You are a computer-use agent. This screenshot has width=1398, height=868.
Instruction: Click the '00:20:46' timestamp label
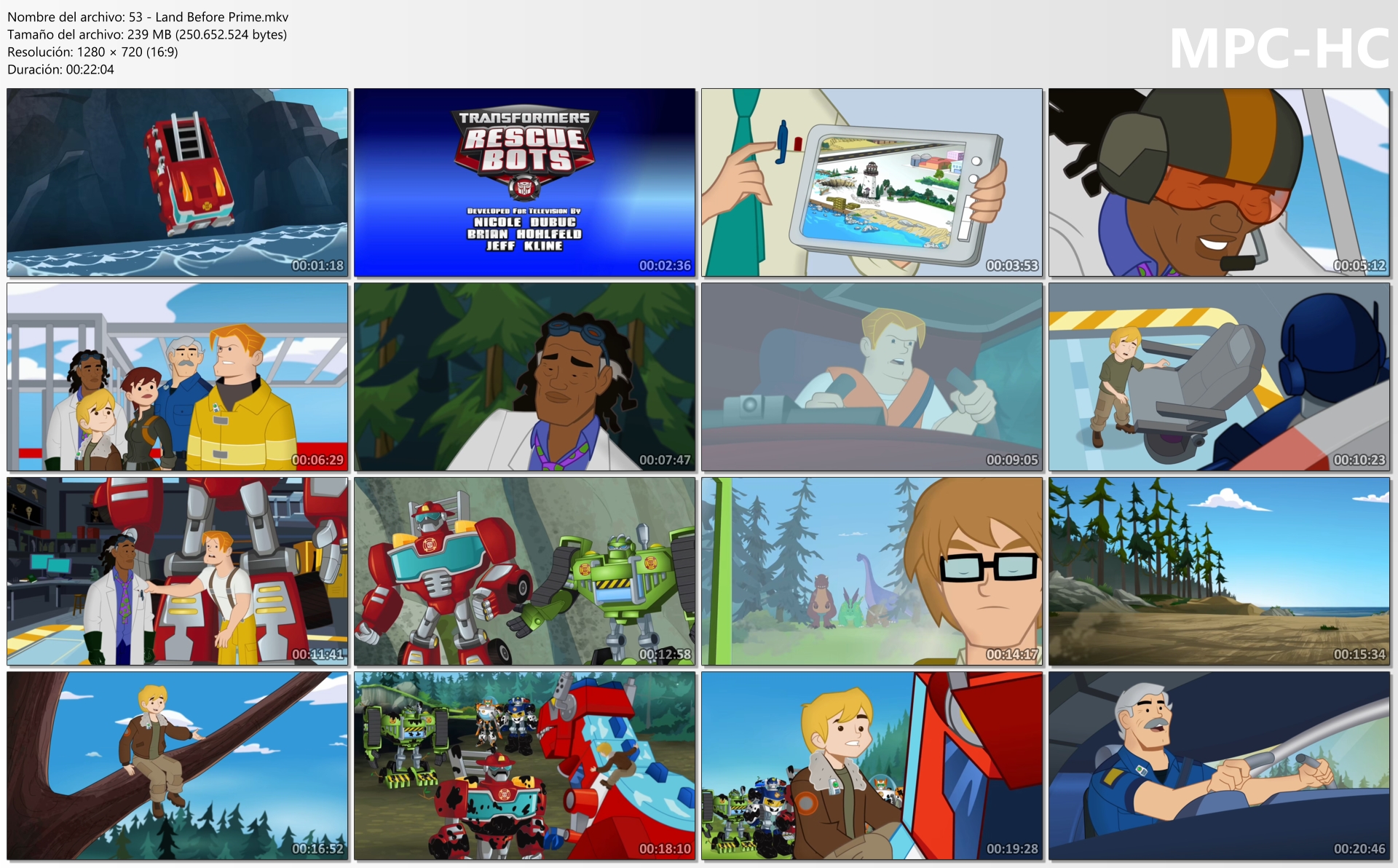[1359, 849]
